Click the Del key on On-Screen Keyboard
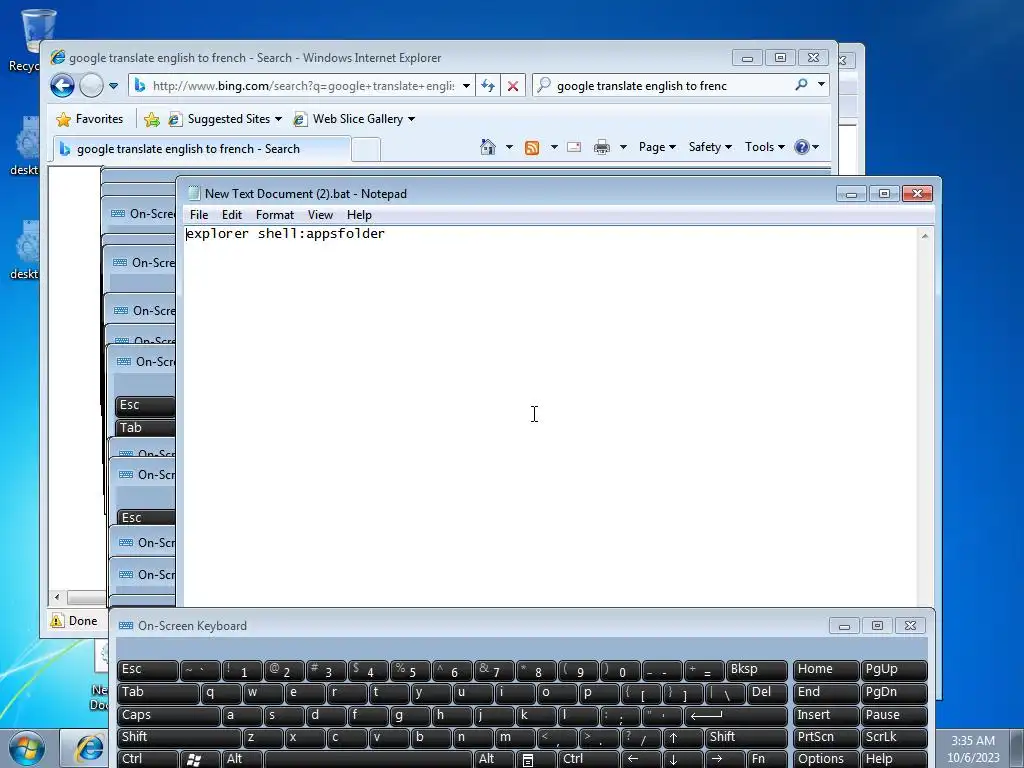Image resolution: width=1024 pixels, height=768 pixels. (767, 693)
